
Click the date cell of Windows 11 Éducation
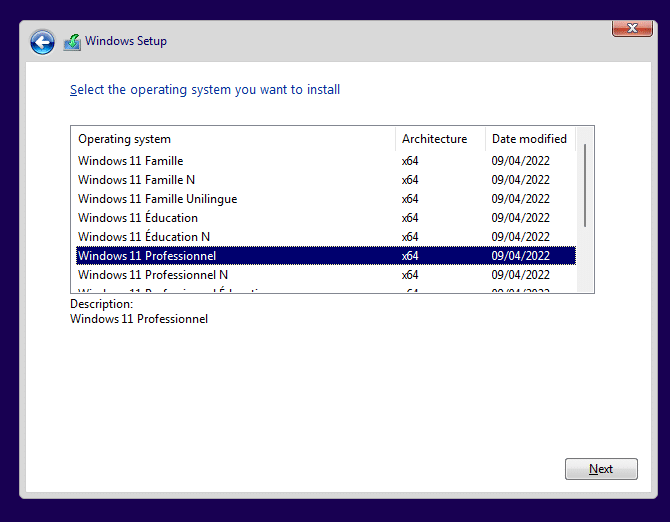point(520,218)
